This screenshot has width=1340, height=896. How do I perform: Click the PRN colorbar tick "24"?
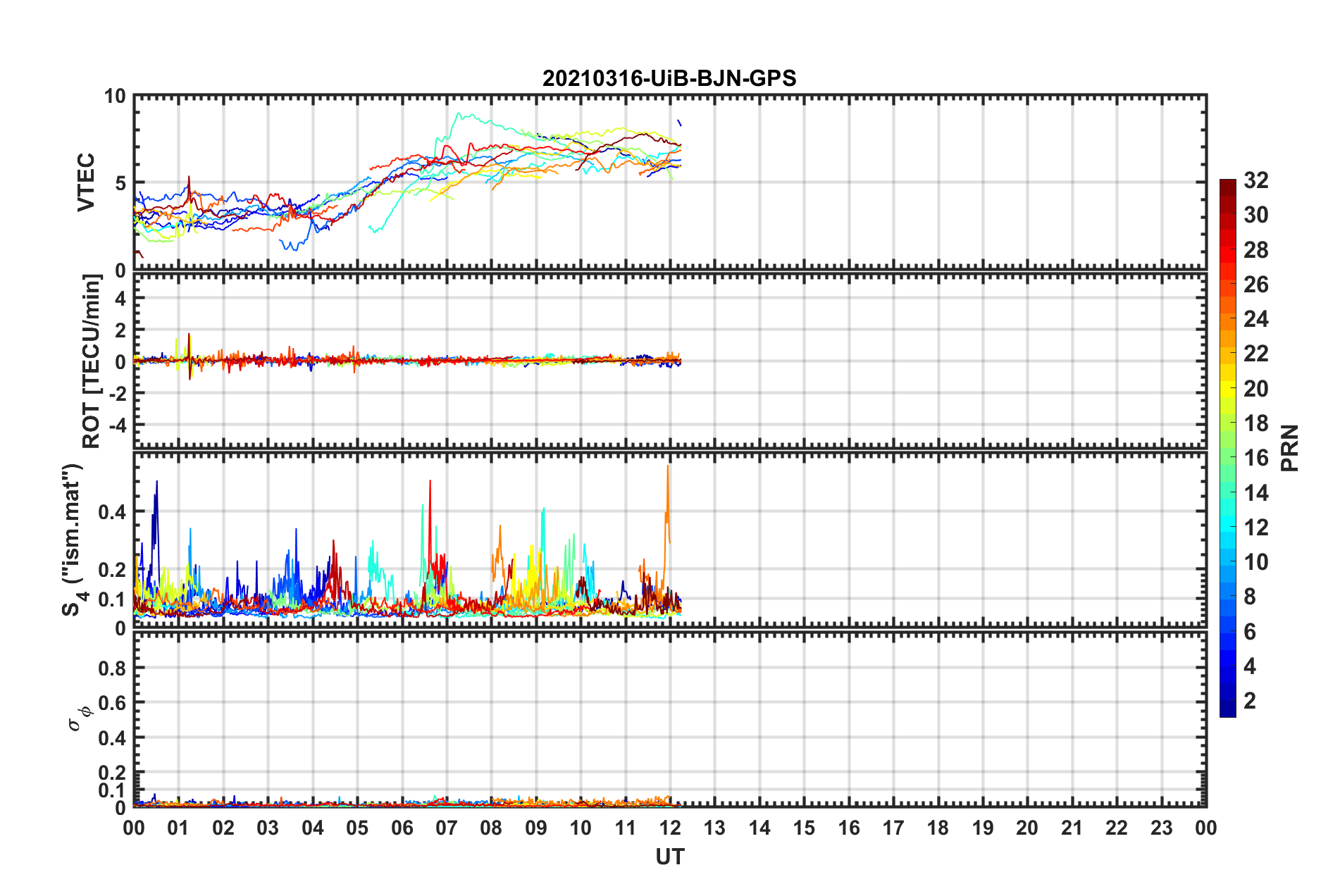point(1255,319)
